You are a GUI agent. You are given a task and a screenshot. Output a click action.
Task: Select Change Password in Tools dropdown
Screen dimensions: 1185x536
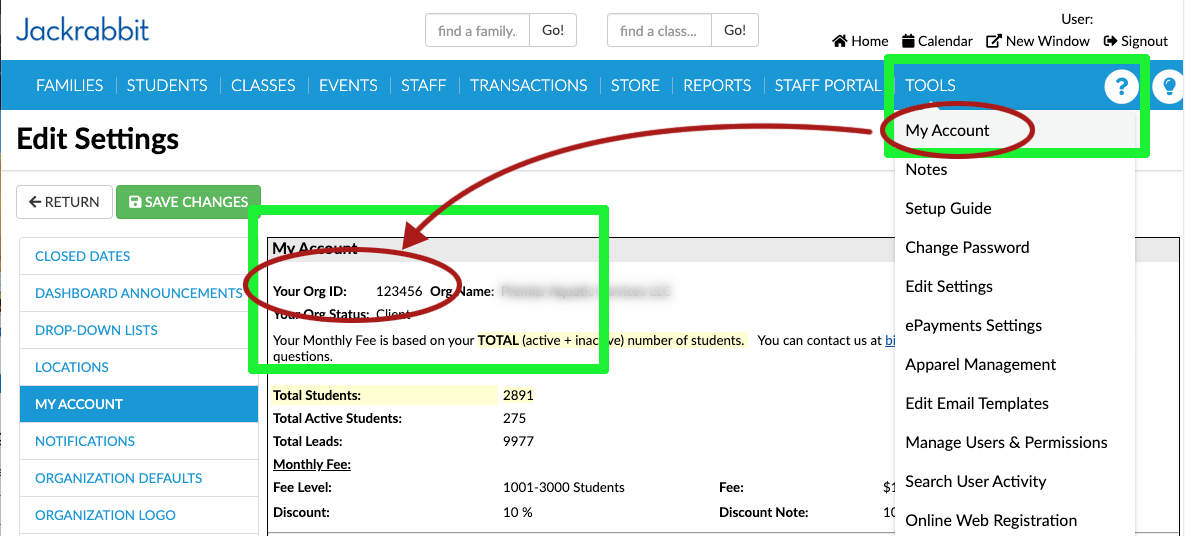[x=967, y=247]
